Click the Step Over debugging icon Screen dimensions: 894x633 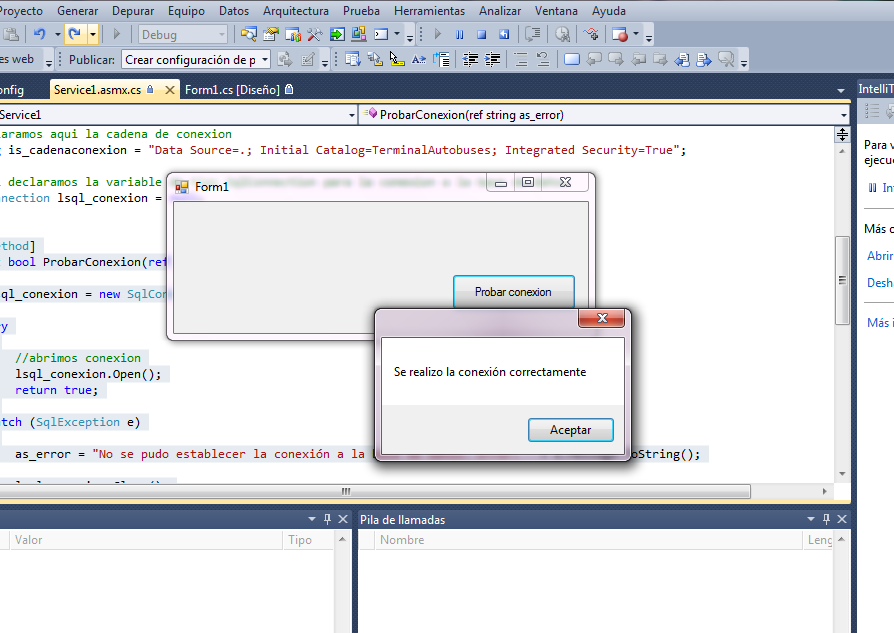(x=531, y=34)
